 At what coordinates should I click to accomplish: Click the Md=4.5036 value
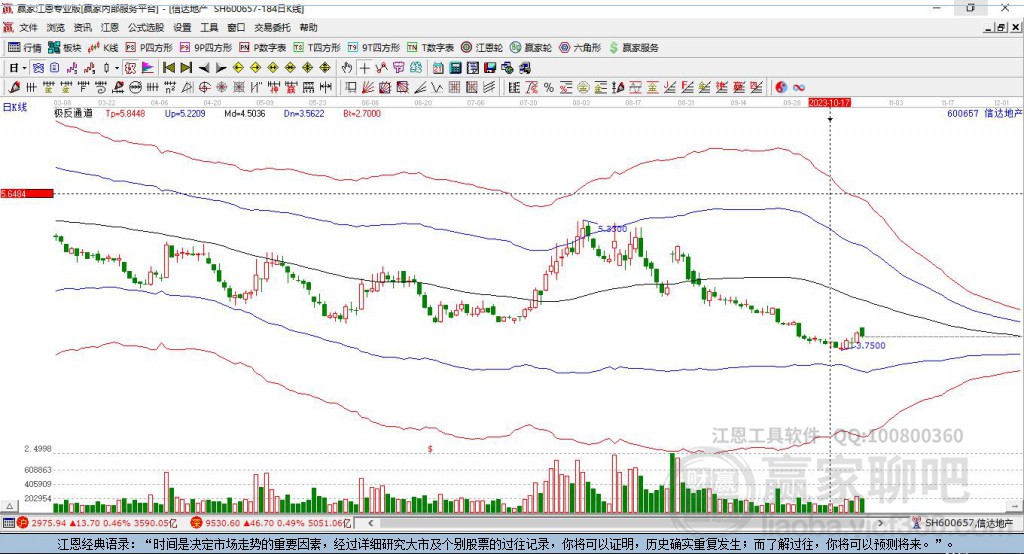(x=245, y=114)
